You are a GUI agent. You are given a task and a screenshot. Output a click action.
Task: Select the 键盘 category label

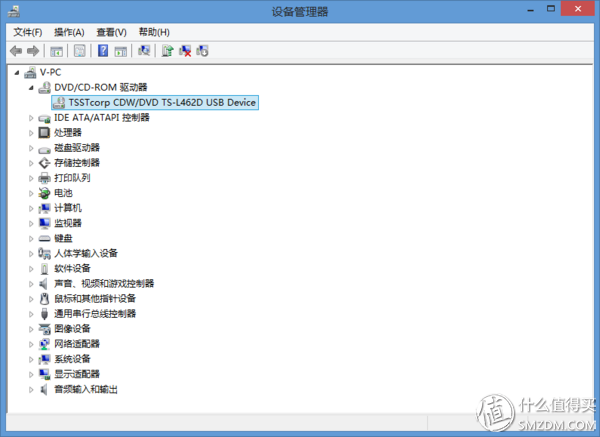coord(63,238)
